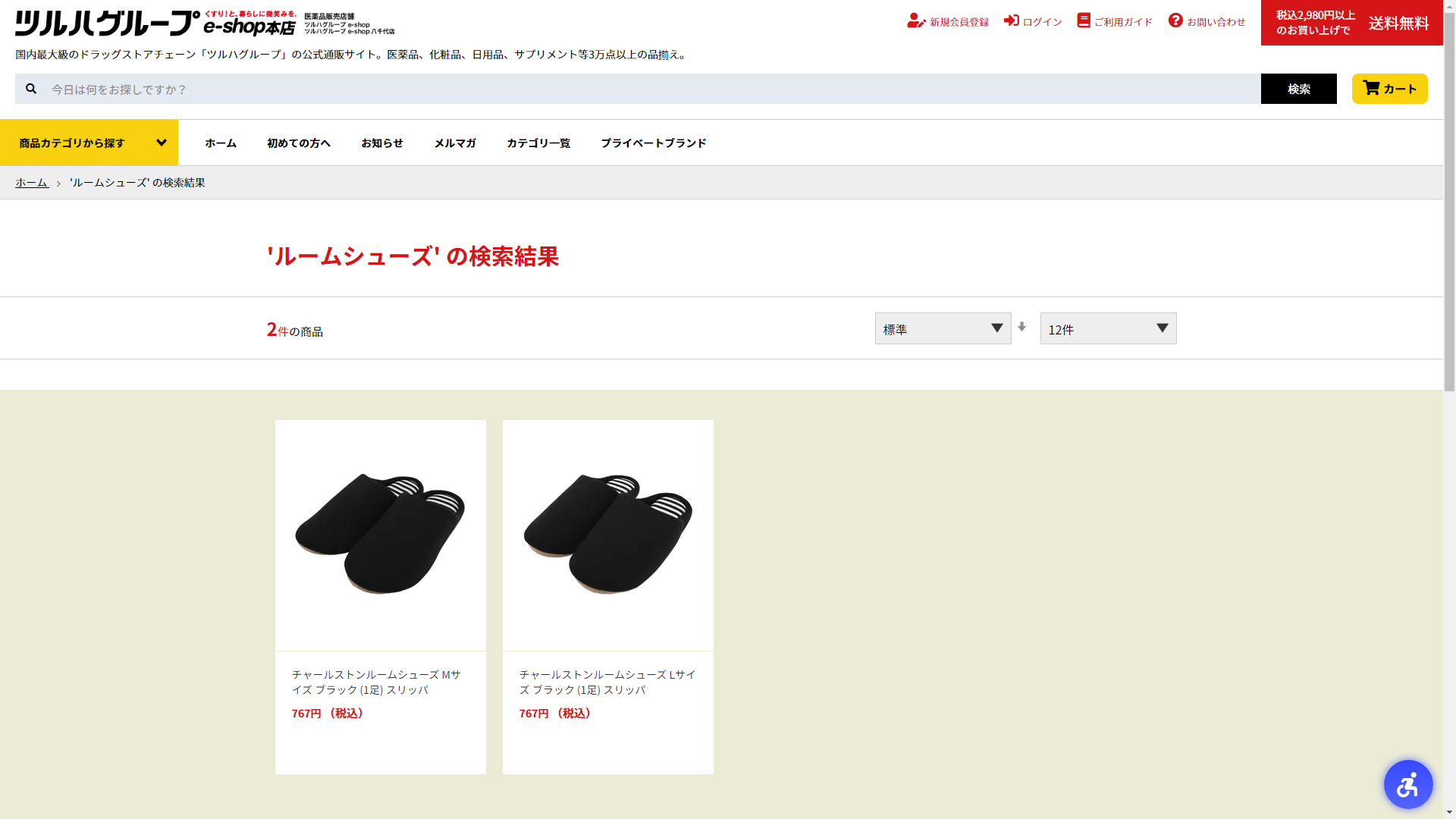Open the yellow cart button
This screenshot has width=1456, height=819.
click(1389, 89)
